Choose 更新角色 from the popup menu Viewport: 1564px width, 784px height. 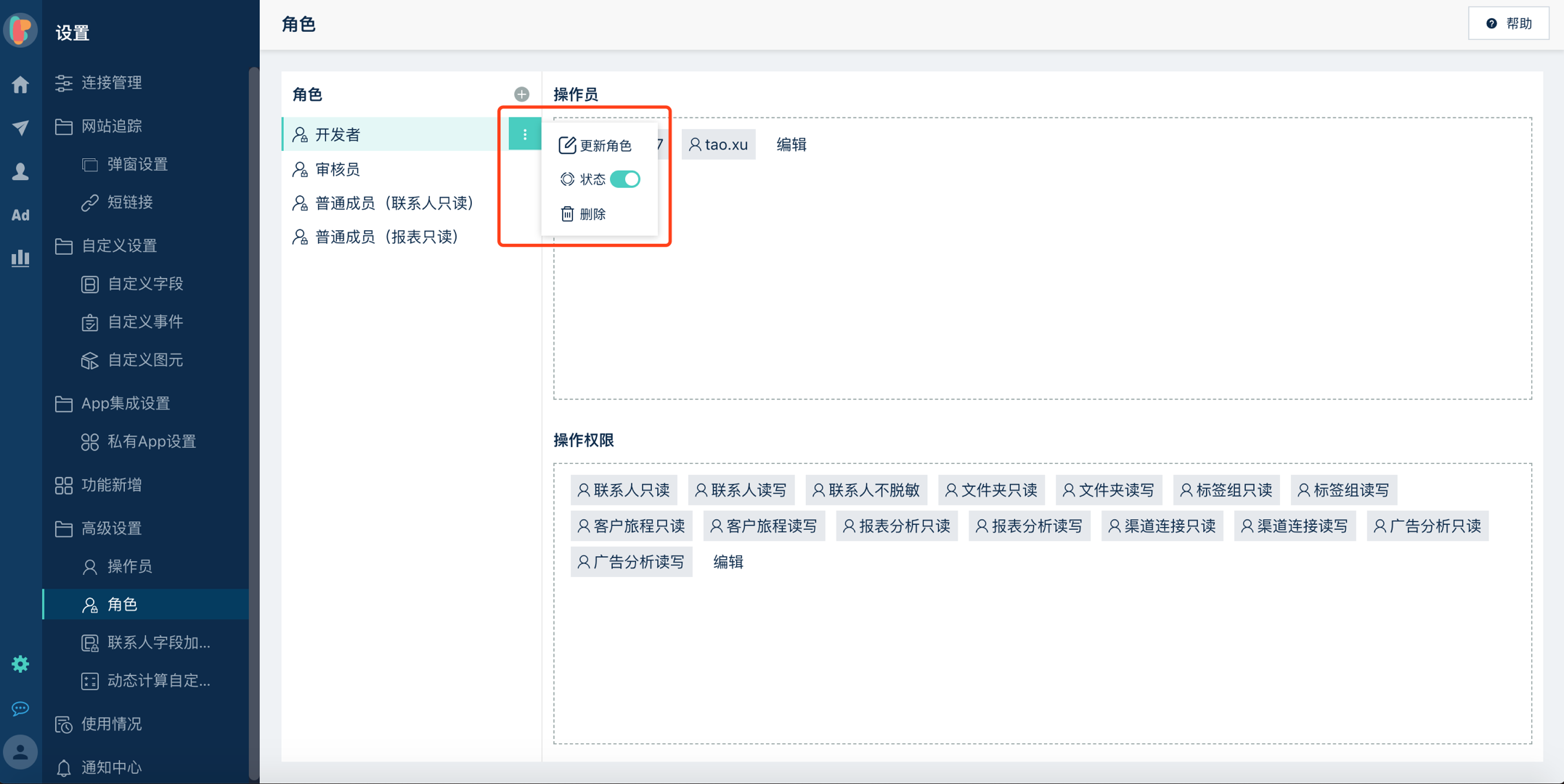pyautogui.click(x=596, y=145)
